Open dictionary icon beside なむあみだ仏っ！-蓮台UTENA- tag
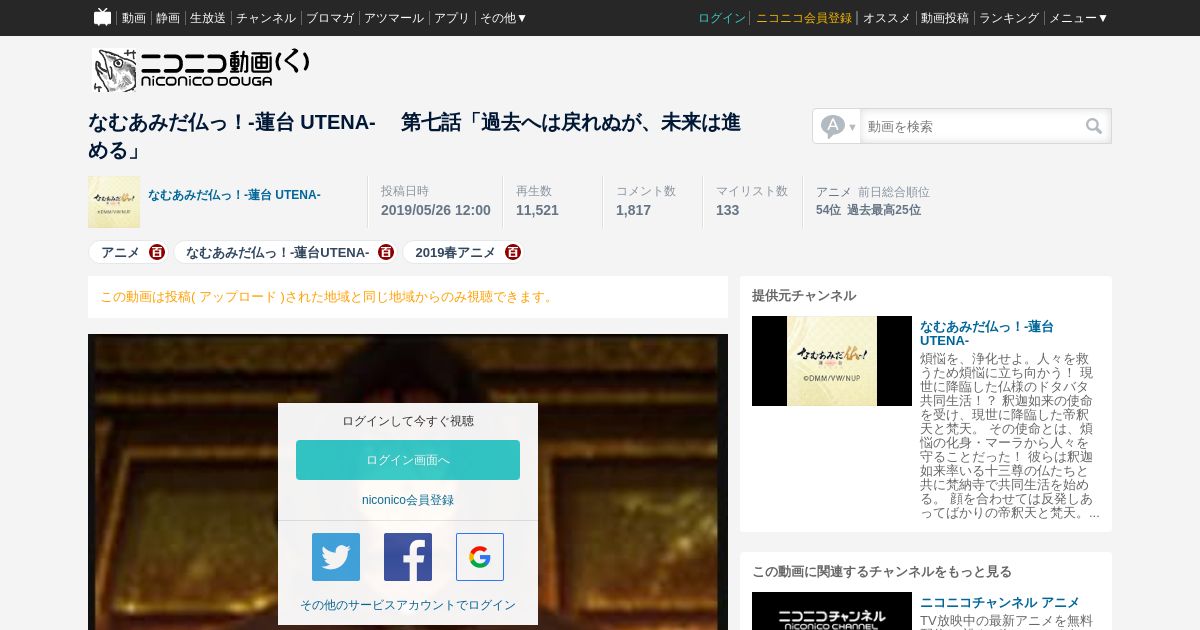This screenshot has width=1200, height=630. tap(386, 252)
